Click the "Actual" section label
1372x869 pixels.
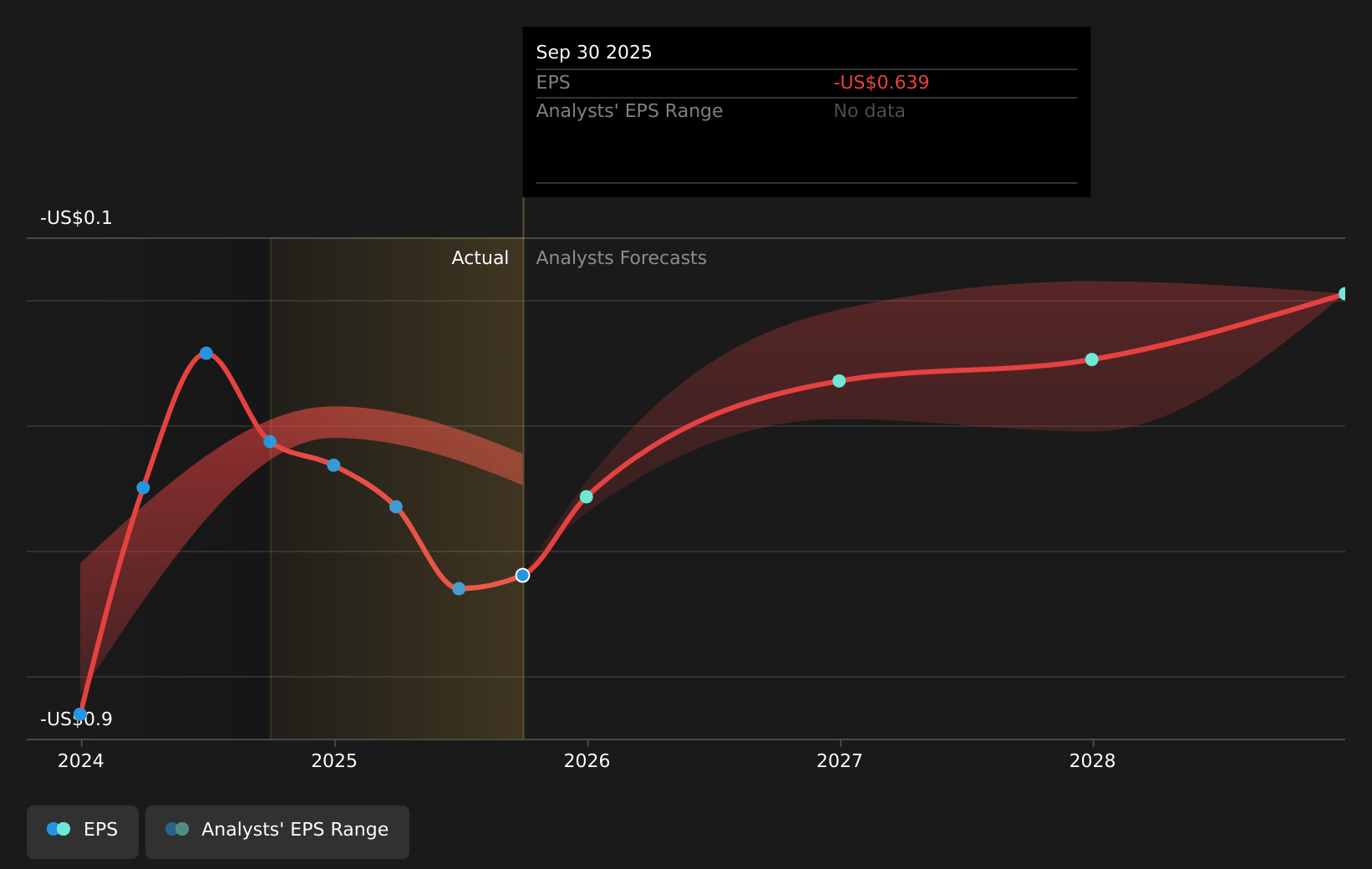[x=480, y=258]
